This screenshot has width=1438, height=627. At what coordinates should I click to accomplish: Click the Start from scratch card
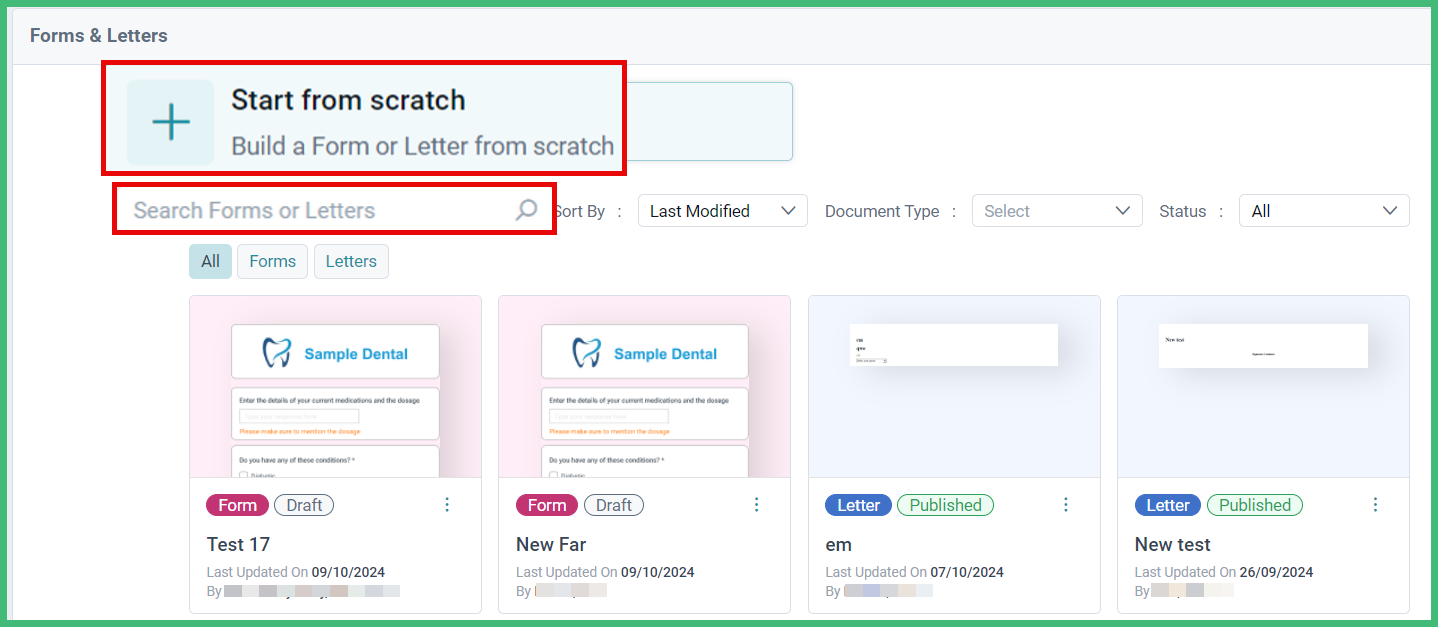[364, 118]
